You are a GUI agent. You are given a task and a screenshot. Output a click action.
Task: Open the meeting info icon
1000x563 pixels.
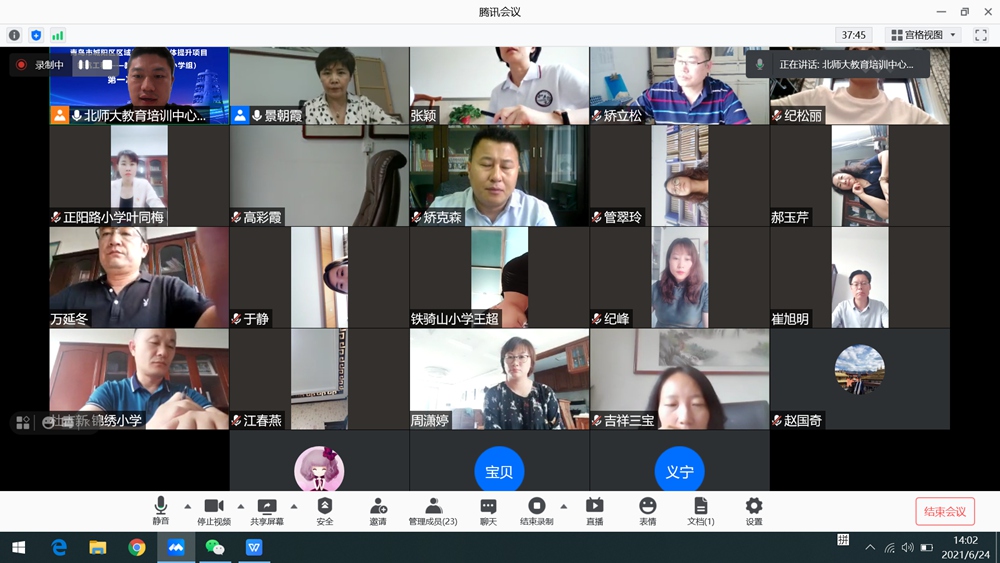point(14,35)
